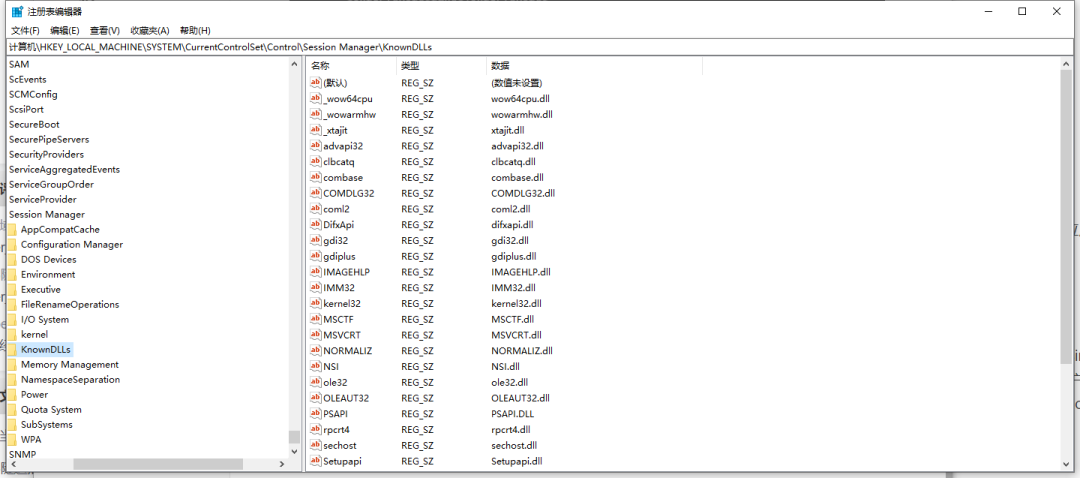This screenshot has height=478, width=1080.
Task: Click the COMDLG32 string icon
Action: coord(316,194)
